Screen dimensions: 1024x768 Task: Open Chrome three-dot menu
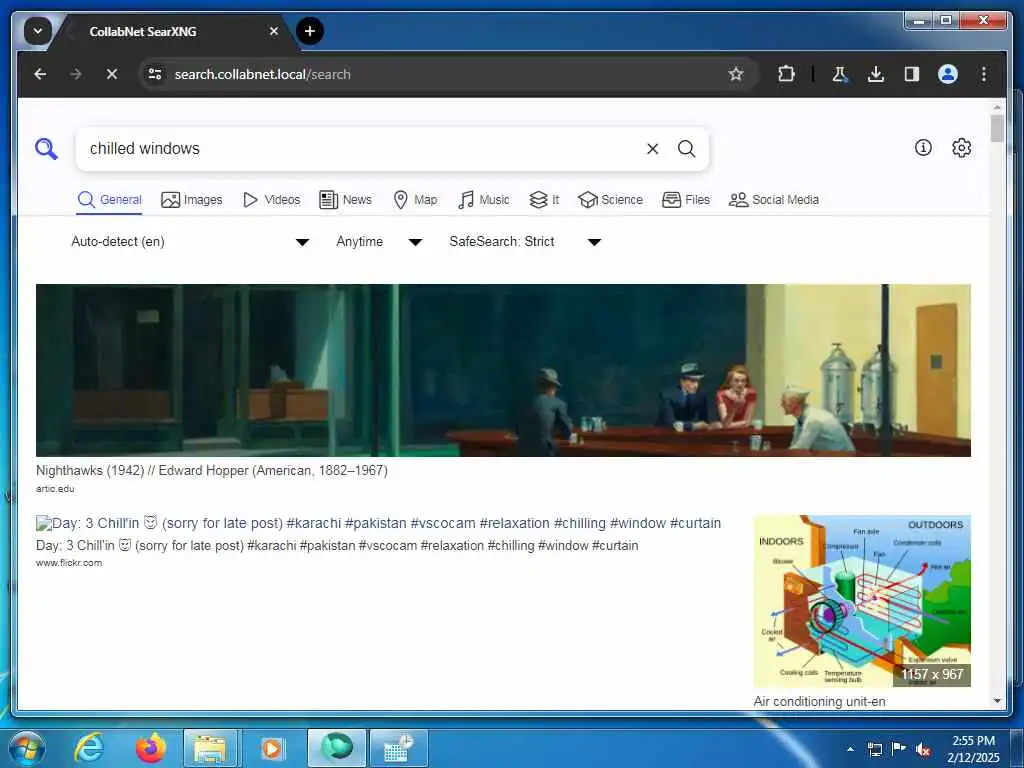[x=984, y=74]
